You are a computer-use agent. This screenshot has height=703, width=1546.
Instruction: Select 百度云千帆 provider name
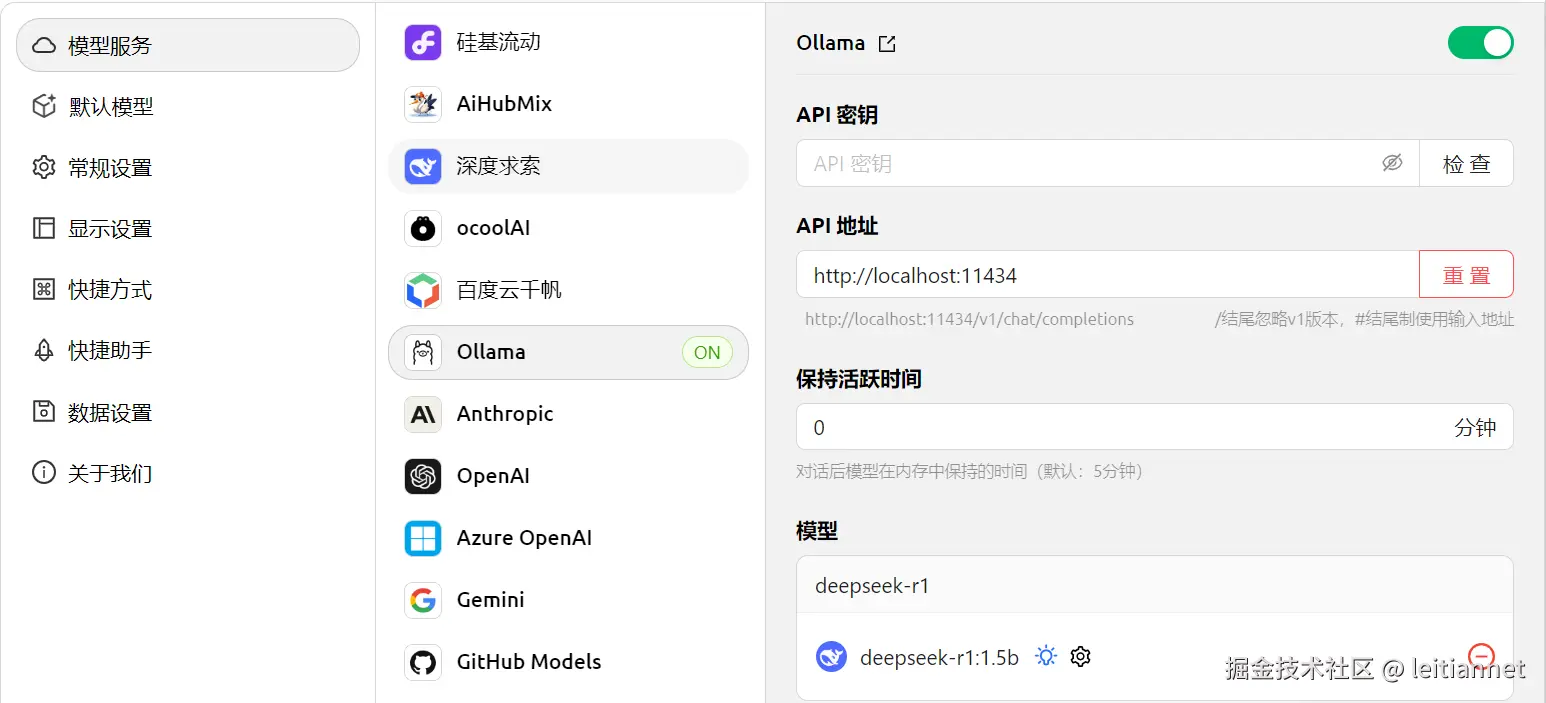[x=509, y=290]
